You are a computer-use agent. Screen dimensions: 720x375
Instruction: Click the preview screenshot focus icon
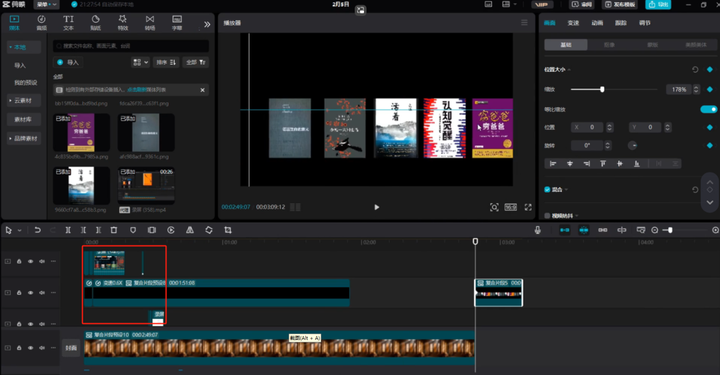[x=494, y=207]
